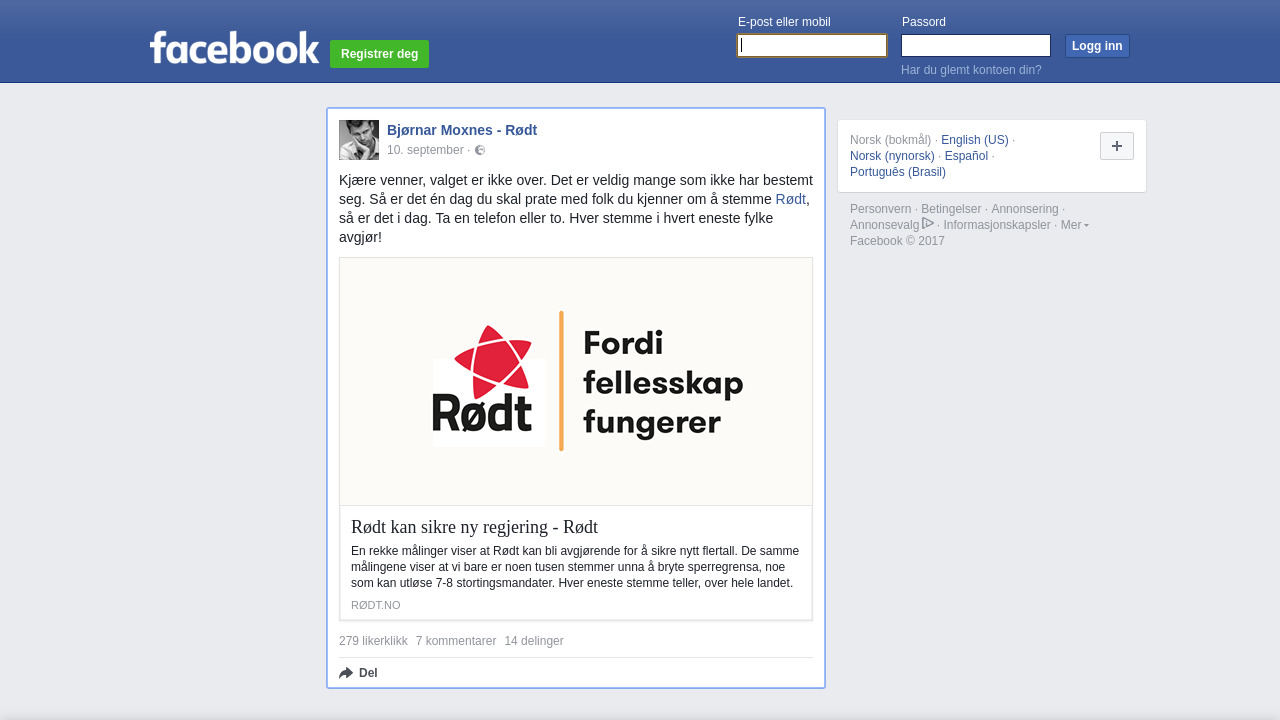Open the Rødt Fordi fellesskap fungerer image

[576, 381]
